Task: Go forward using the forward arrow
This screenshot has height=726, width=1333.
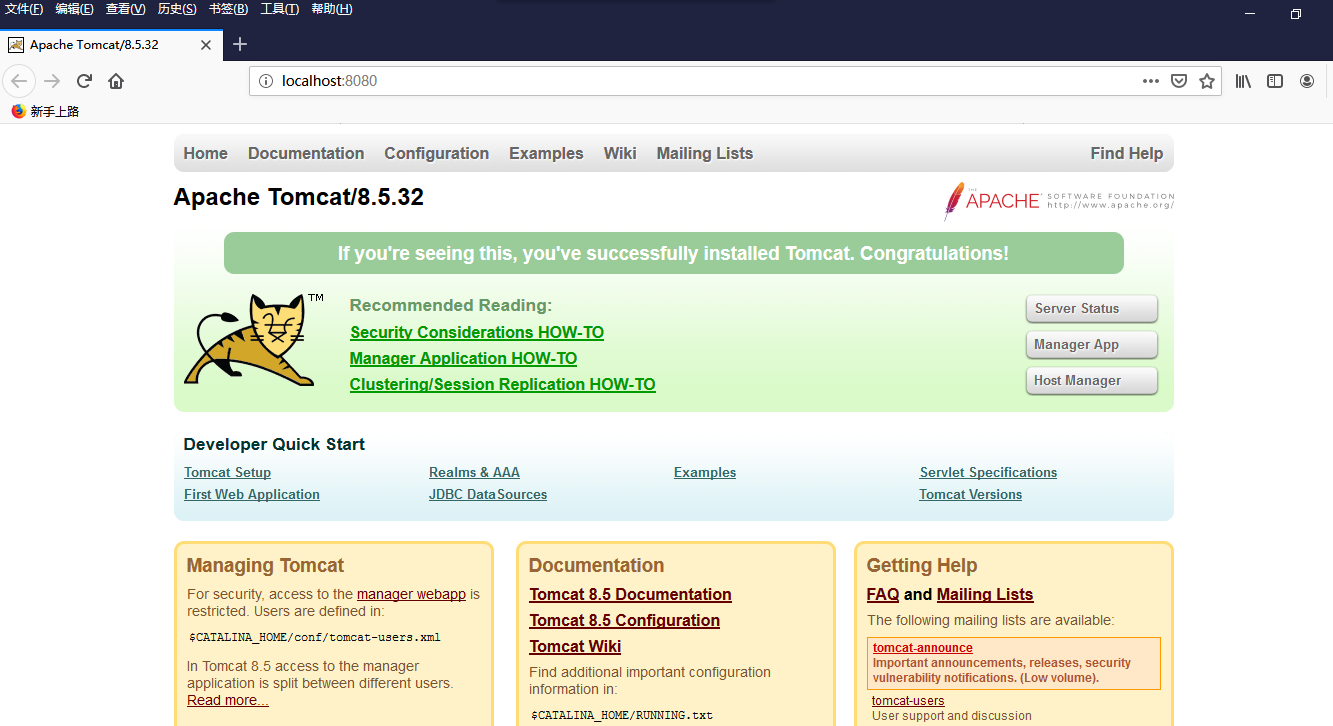Action: [52, 81]
